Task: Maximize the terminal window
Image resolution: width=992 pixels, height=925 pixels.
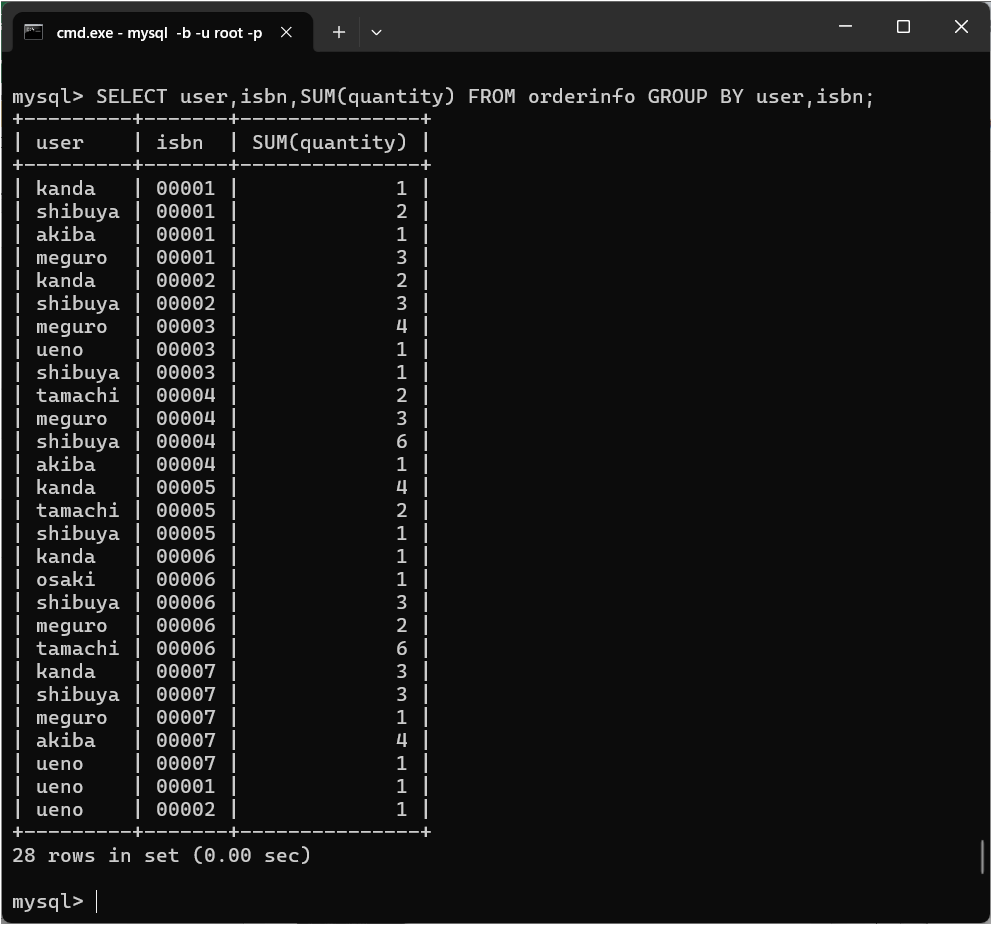Action: [x=903, y=27]
